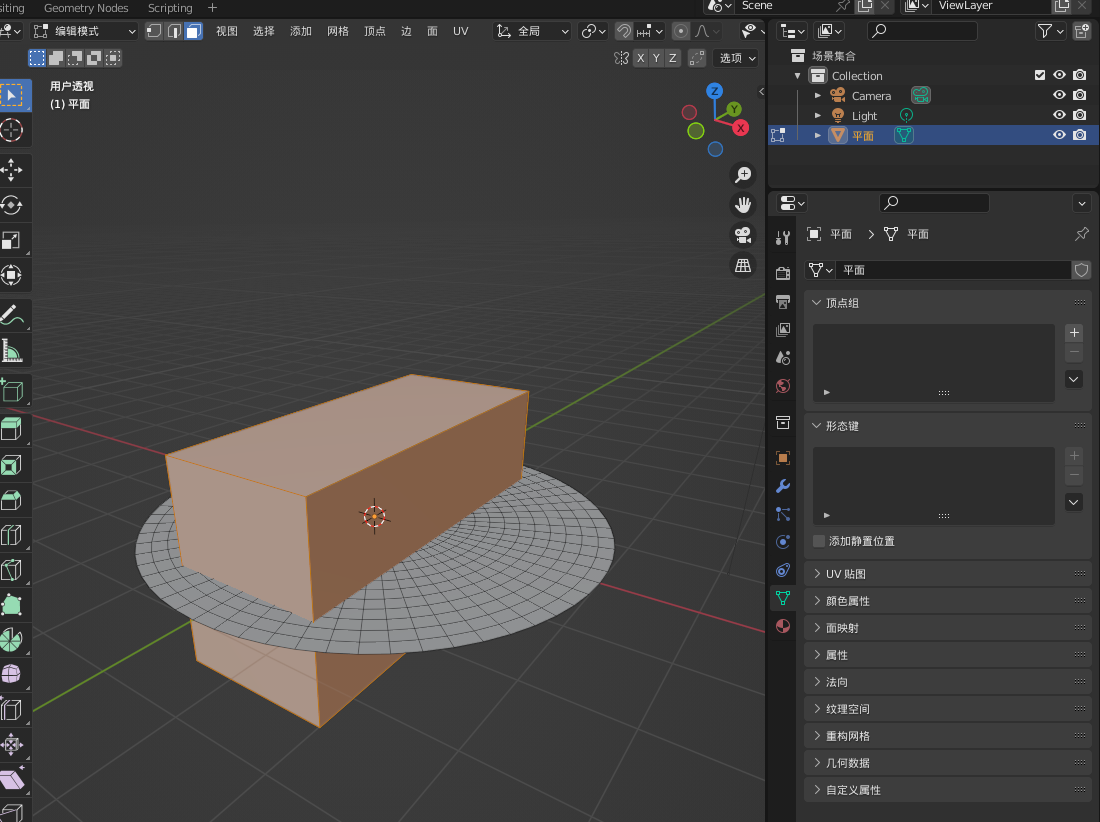Open the Render properties tab
The height and width of the screenshot is (822, 1100).
pos(783,274)
